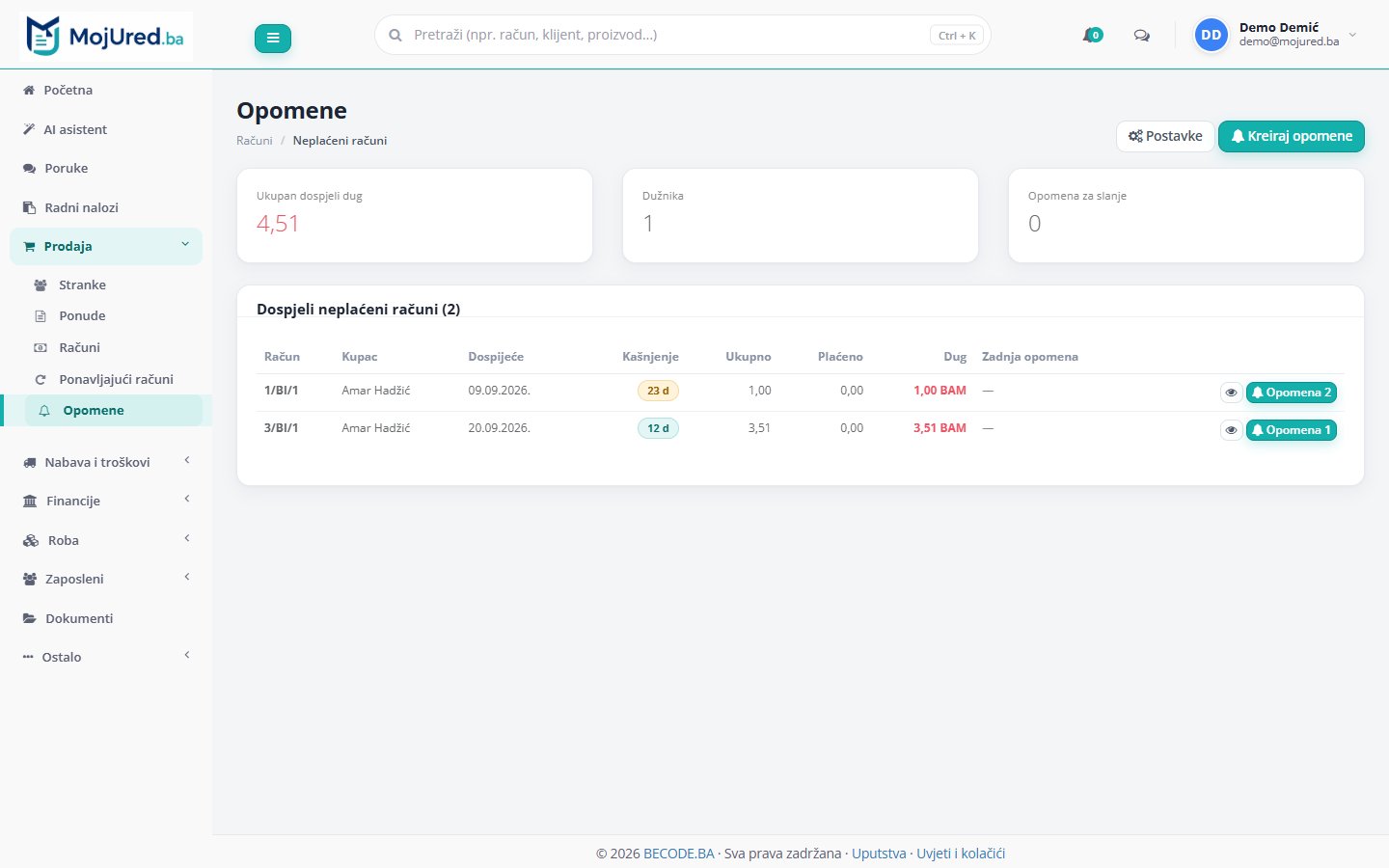Toggle the sidebar hamburger menu button
Screen dimensions: 1389x868
click(x=273, y=38)
